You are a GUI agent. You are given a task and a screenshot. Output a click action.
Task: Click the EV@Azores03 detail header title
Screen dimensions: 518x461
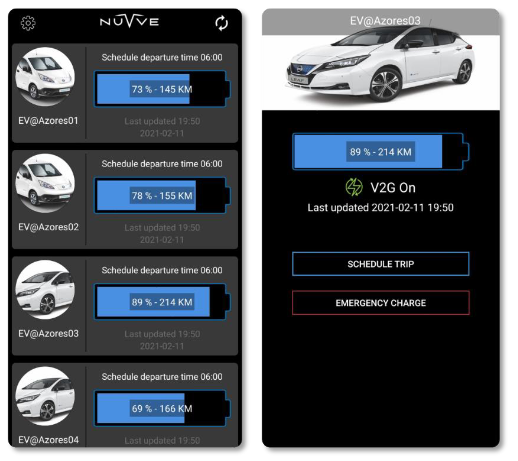(385, 21)
